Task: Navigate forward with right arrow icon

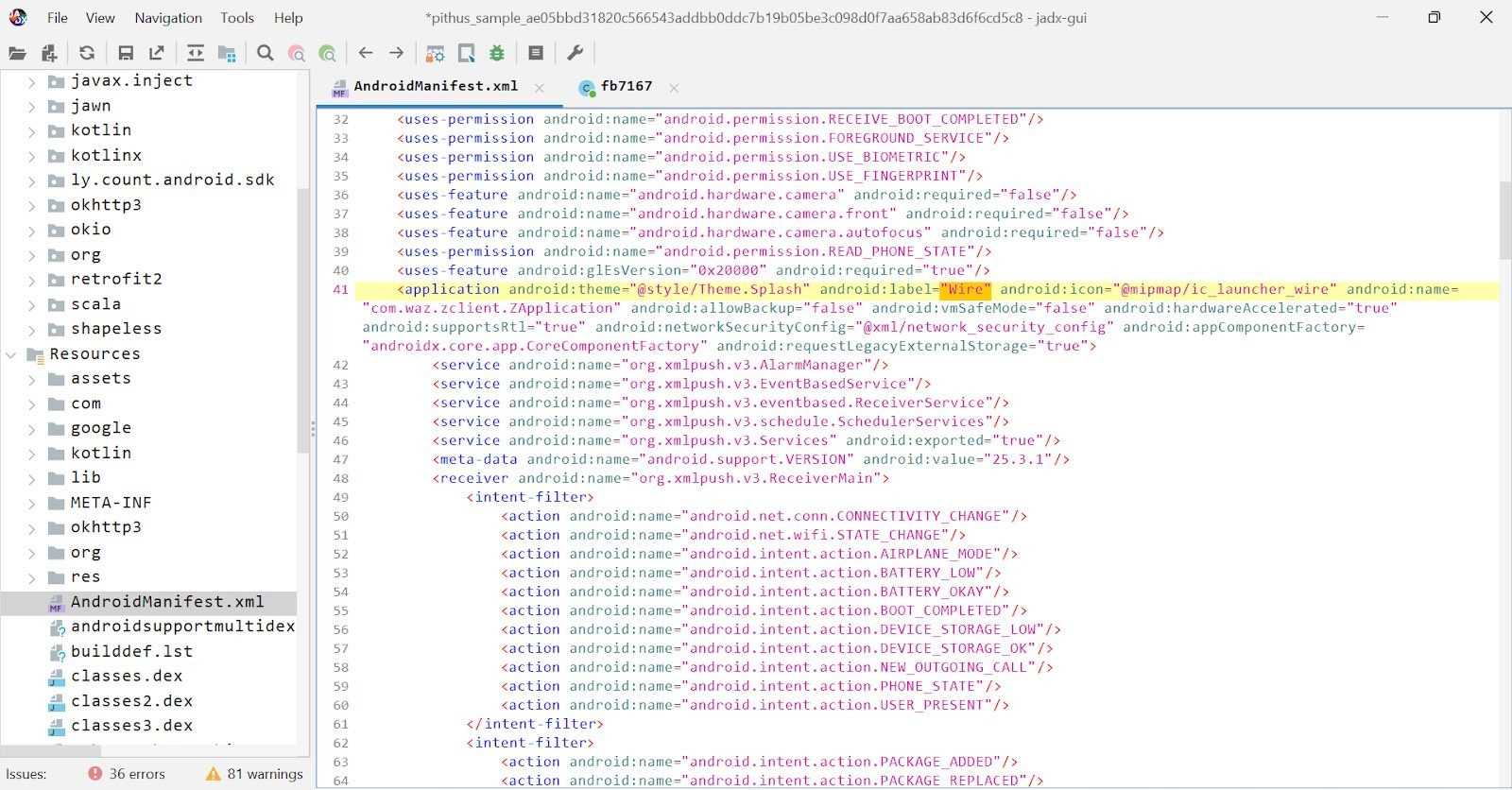Action: pos(397,54)
